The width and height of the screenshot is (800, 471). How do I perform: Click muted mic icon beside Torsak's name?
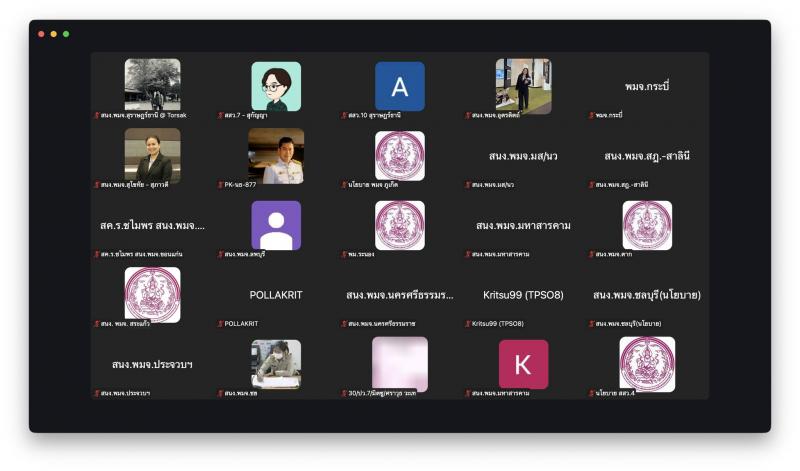pyautogui.click(x=96, y=115)
